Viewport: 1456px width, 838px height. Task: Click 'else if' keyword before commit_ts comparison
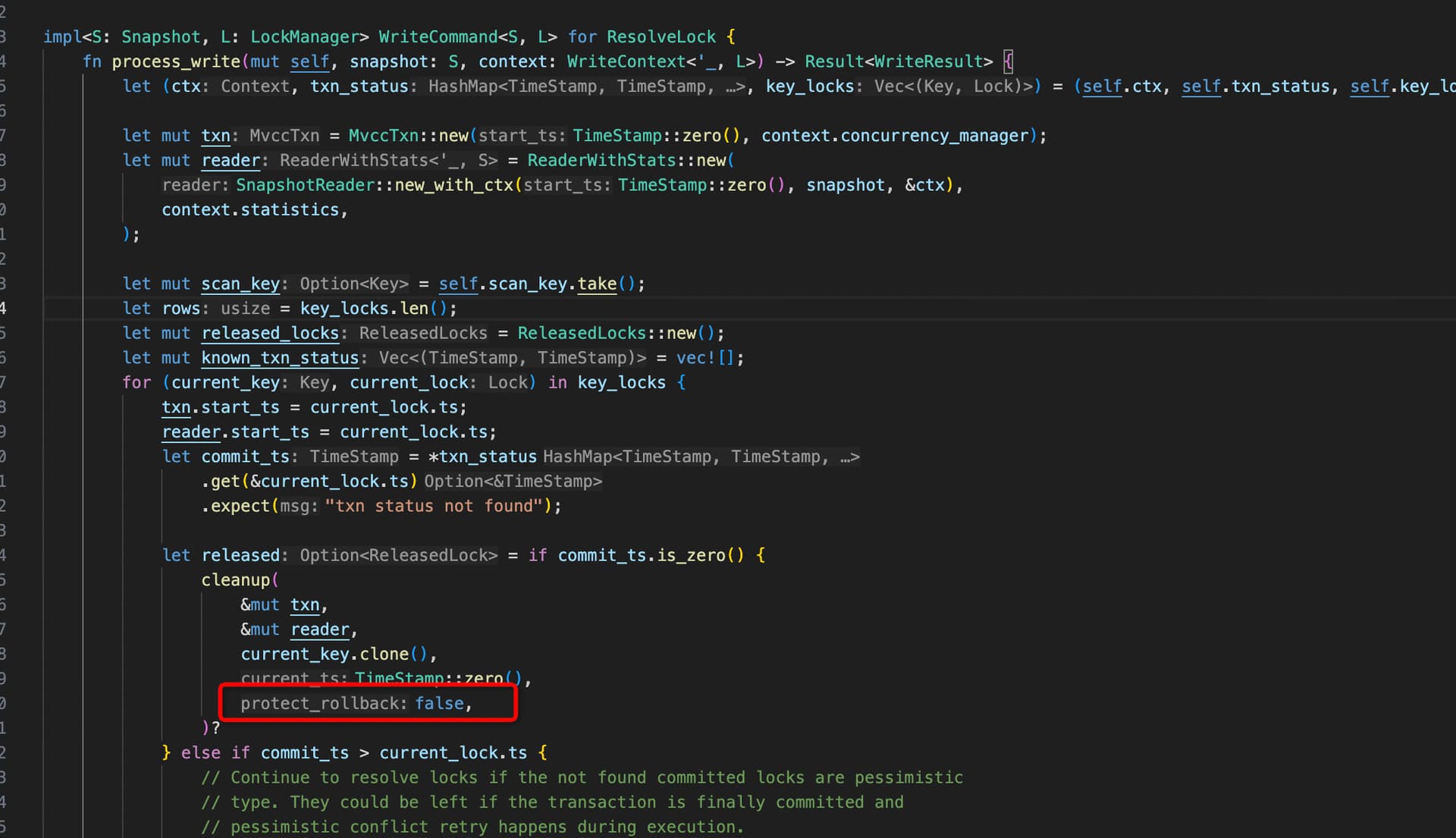215,752
